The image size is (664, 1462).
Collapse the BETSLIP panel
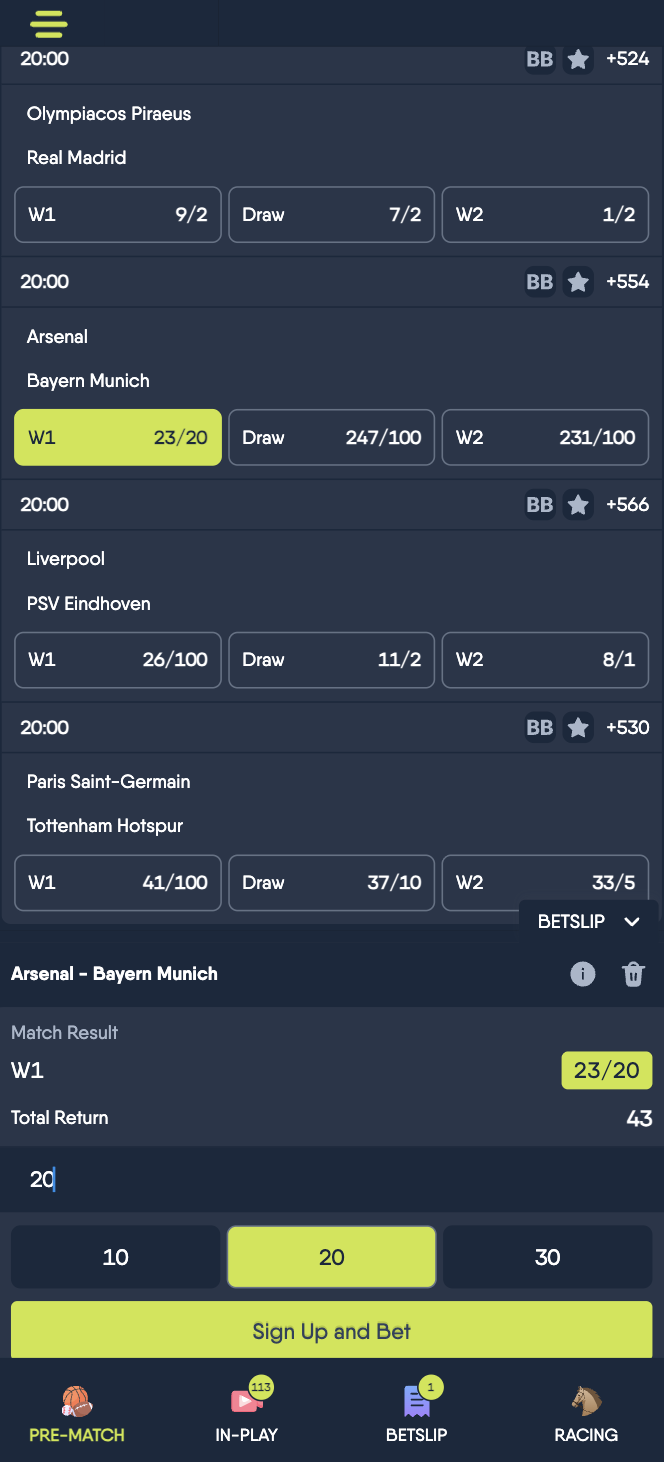click(x=631, y=921)
